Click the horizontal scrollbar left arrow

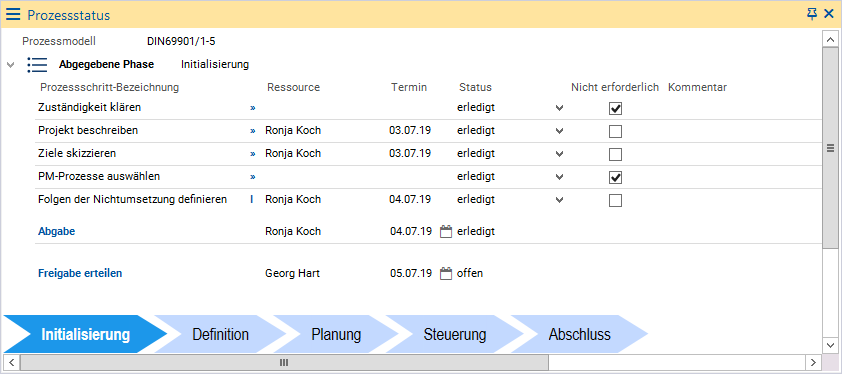pyautogui.click(x=11, y=362)
